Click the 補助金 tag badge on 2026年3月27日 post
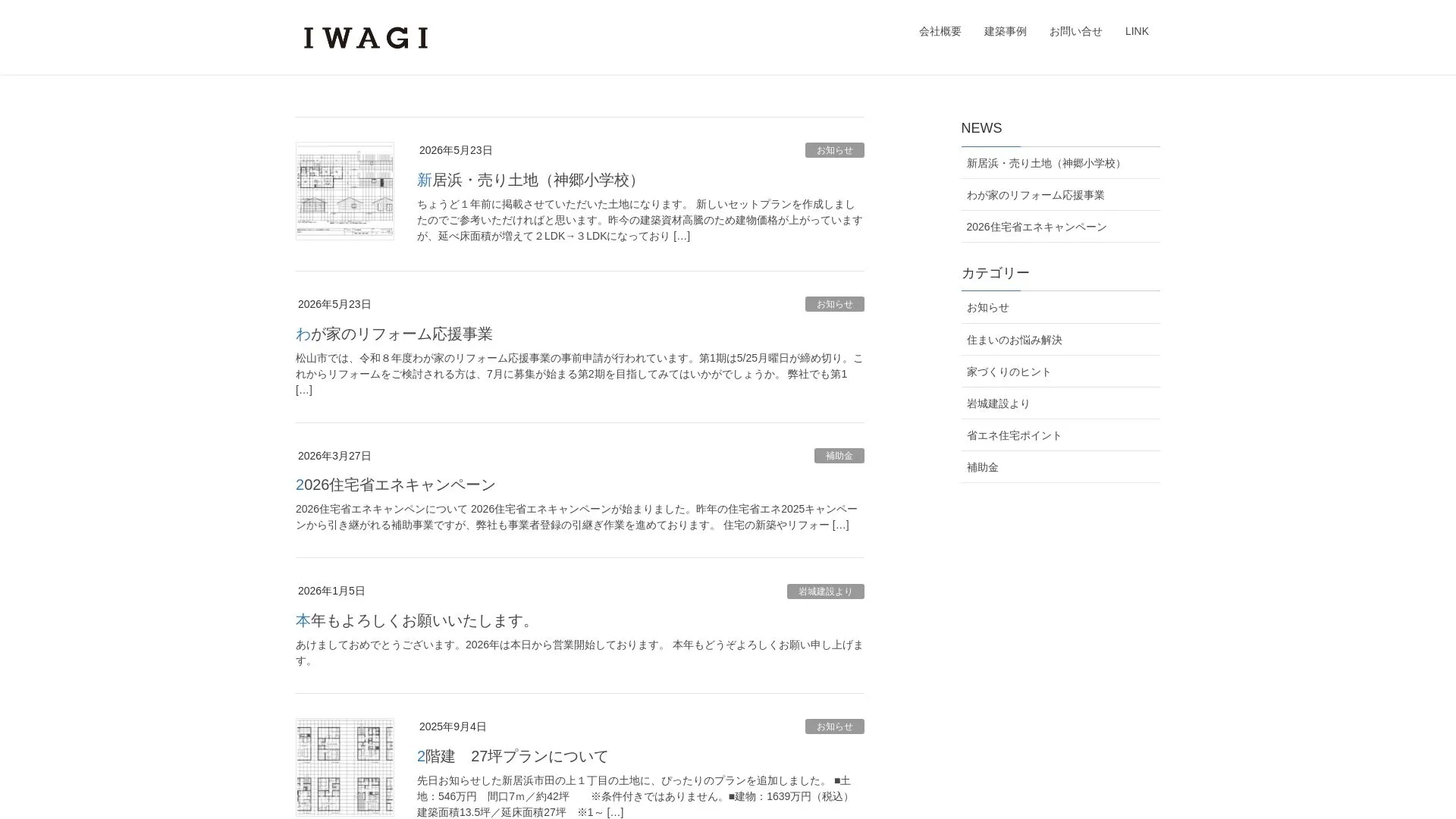 [839, 456]
